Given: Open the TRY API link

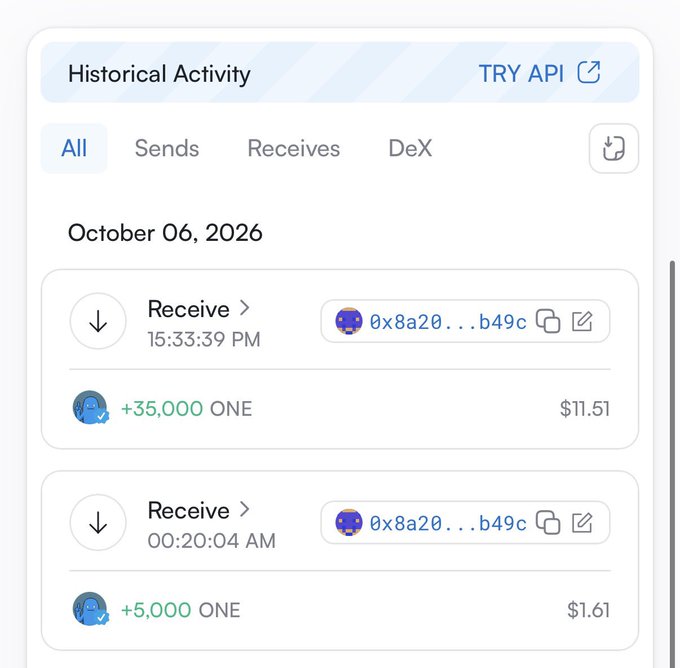Looking at the screenshot, I should tap(539, 73).
